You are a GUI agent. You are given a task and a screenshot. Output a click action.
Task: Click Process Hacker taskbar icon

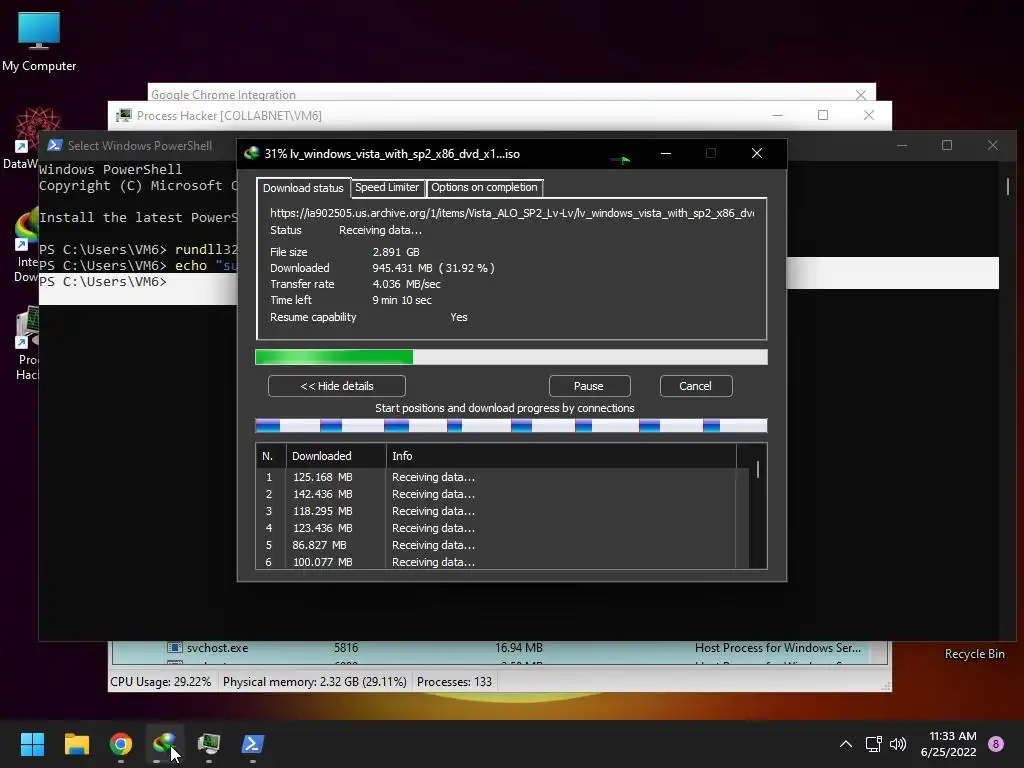tap(209, 744)
